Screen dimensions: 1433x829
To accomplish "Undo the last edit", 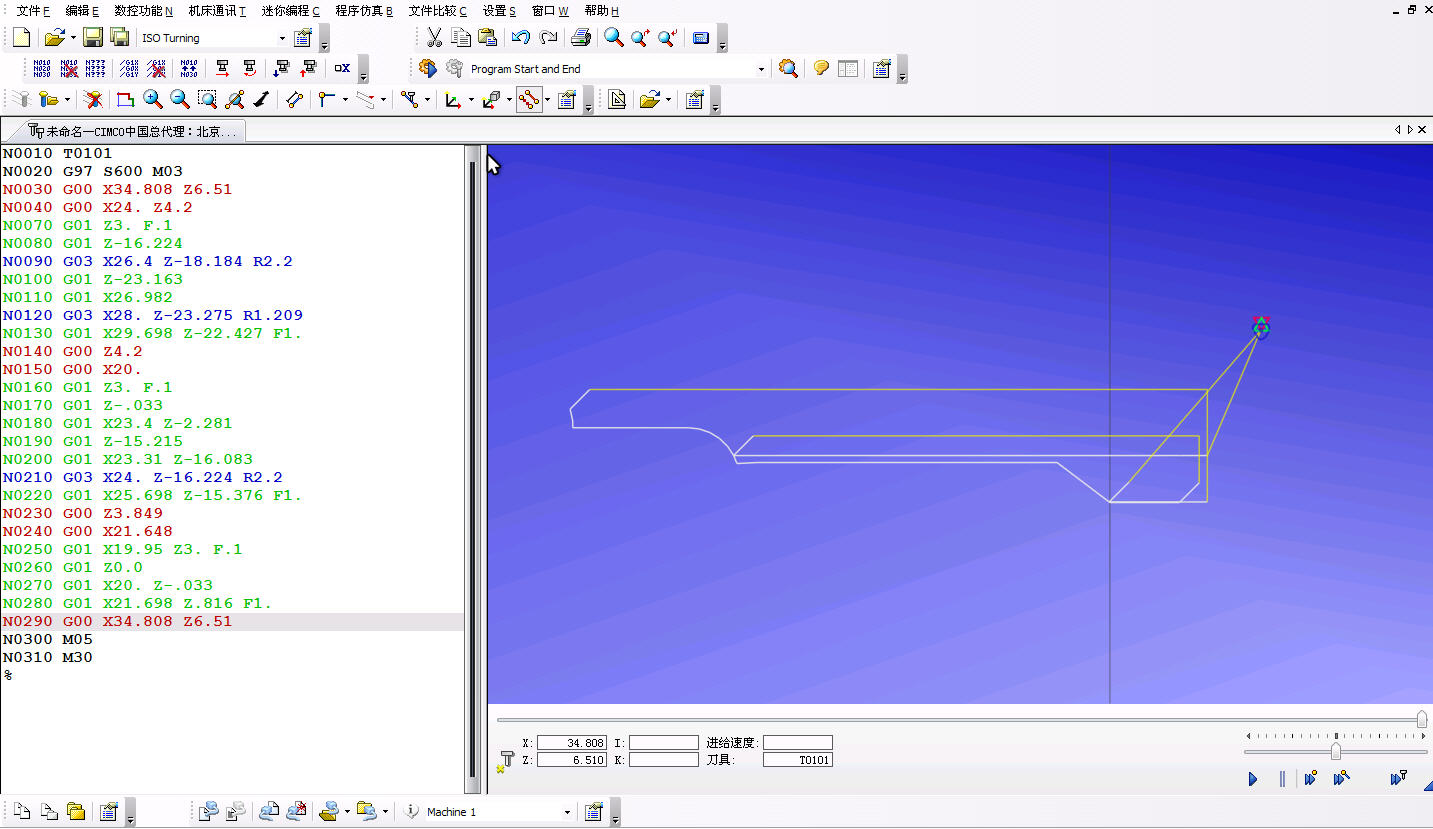I will tap(520, 38).
